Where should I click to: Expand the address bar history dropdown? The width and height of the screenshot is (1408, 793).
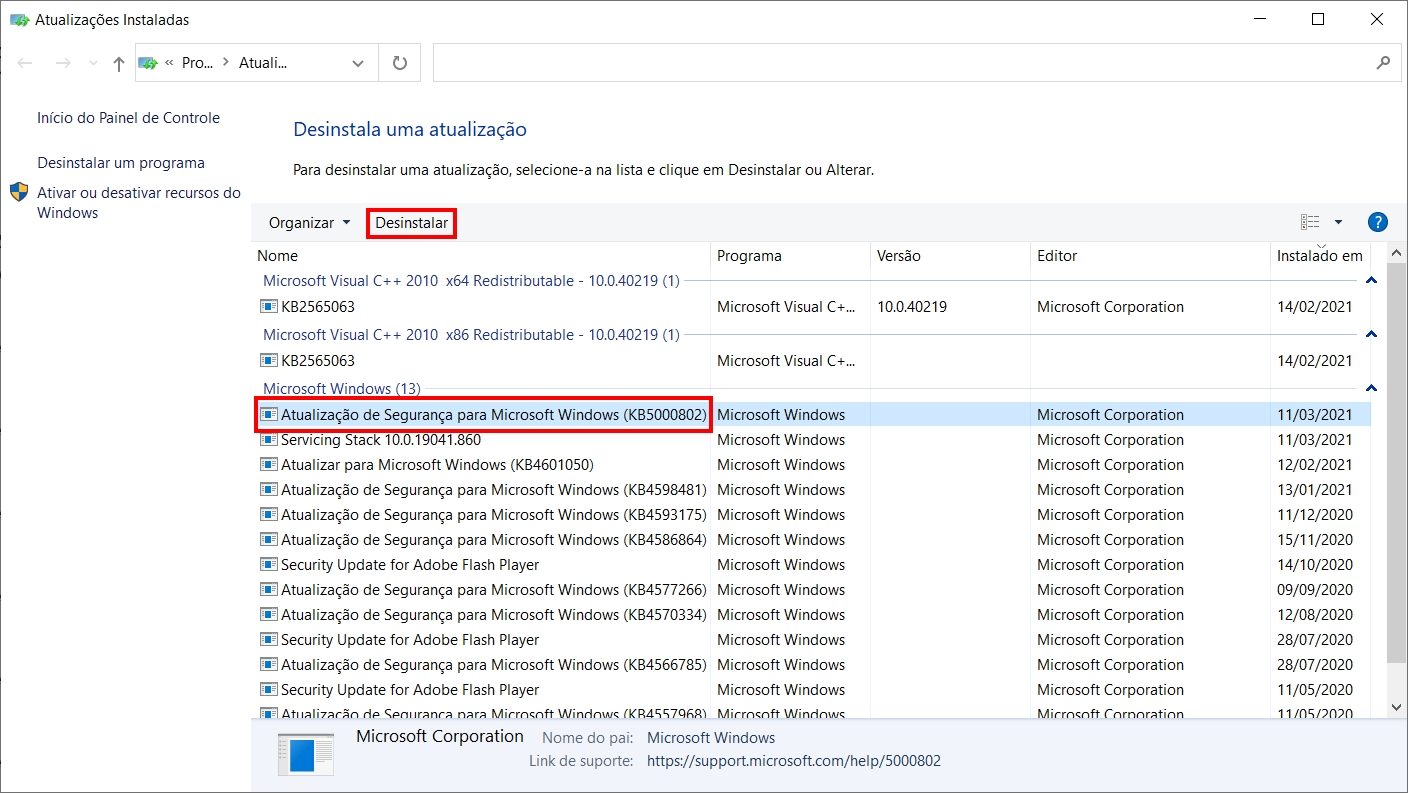pyautogui.click(x=358, y=63)
